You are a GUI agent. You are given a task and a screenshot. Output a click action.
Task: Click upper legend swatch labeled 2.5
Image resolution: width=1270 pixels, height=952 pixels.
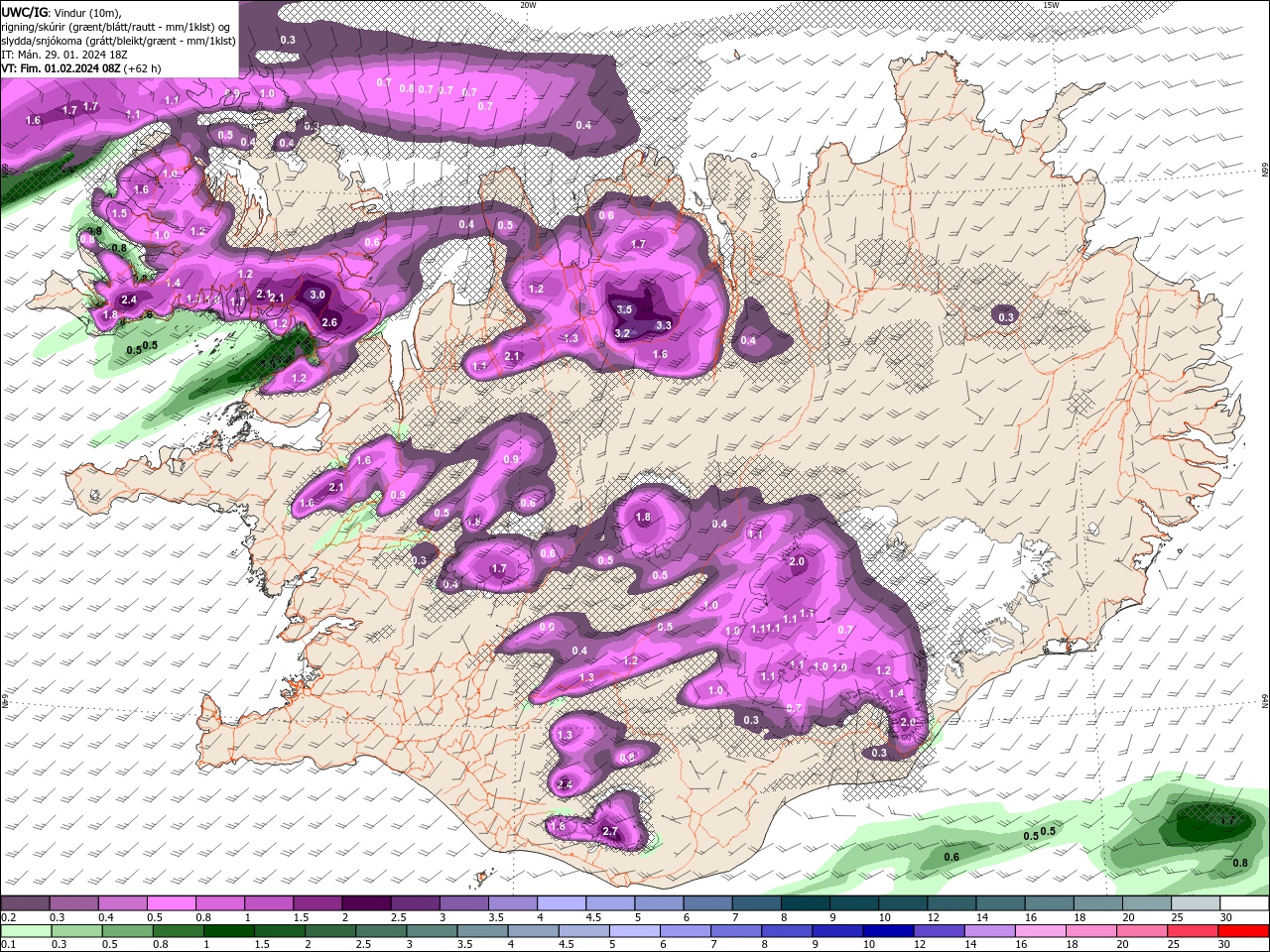point(415,903)
